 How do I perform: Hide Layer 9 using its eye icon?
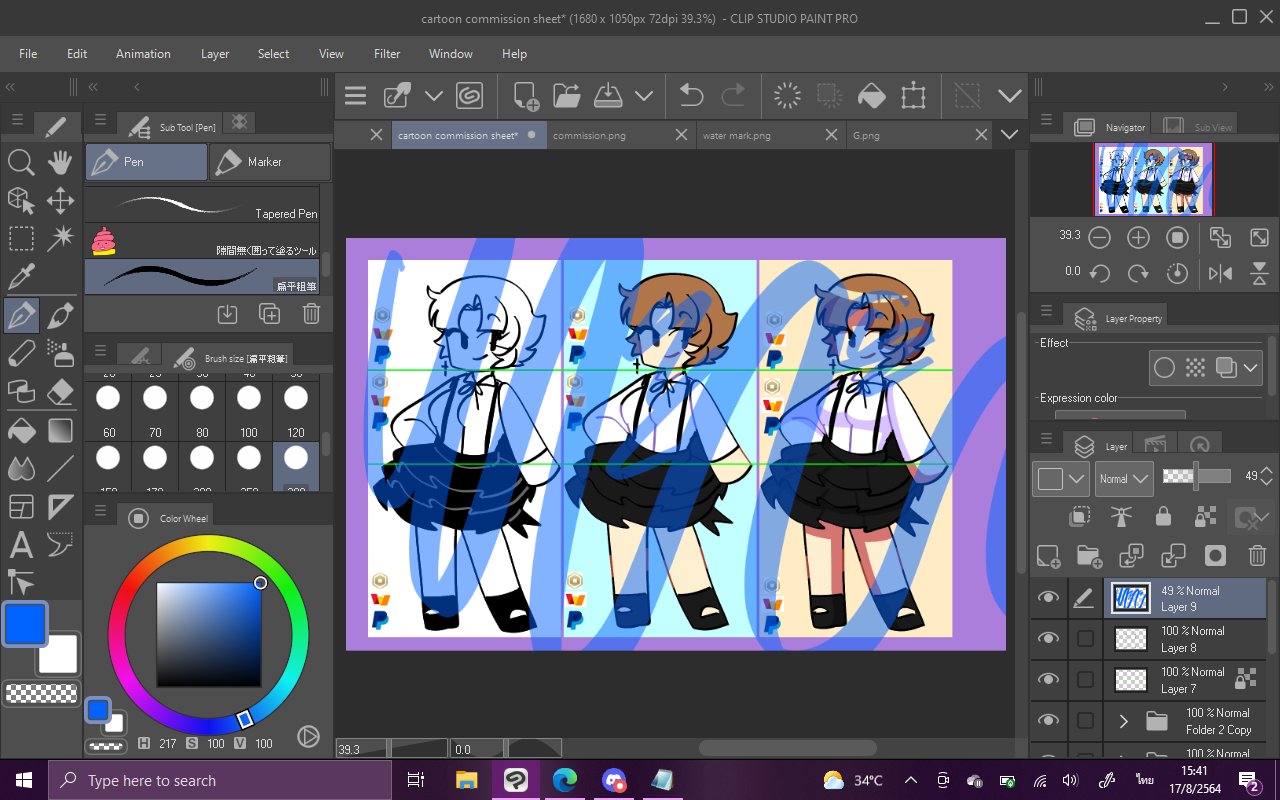(x=1048, y=598)
